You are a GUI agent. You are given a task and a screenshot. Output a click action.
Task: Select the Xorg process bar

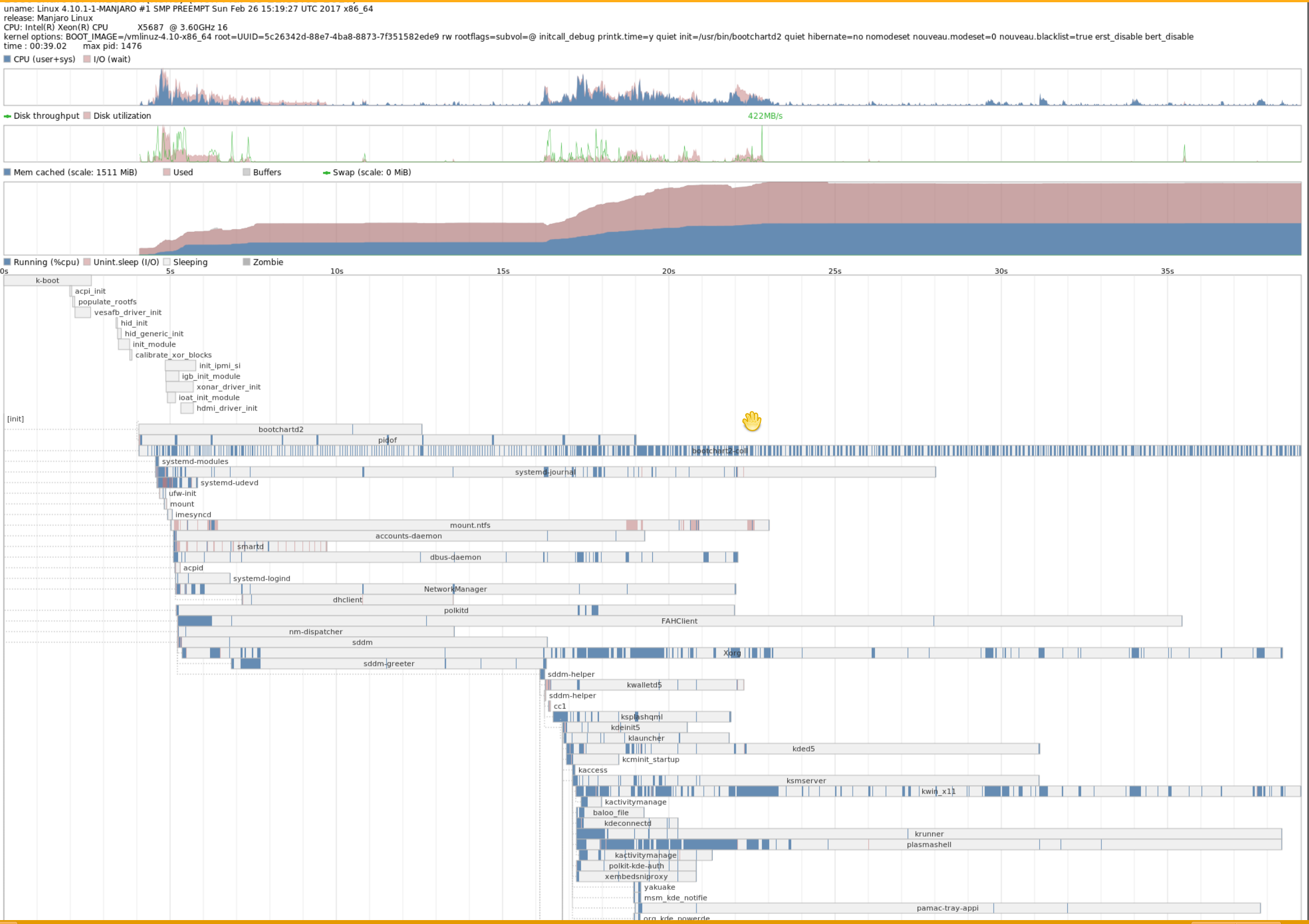732,653
